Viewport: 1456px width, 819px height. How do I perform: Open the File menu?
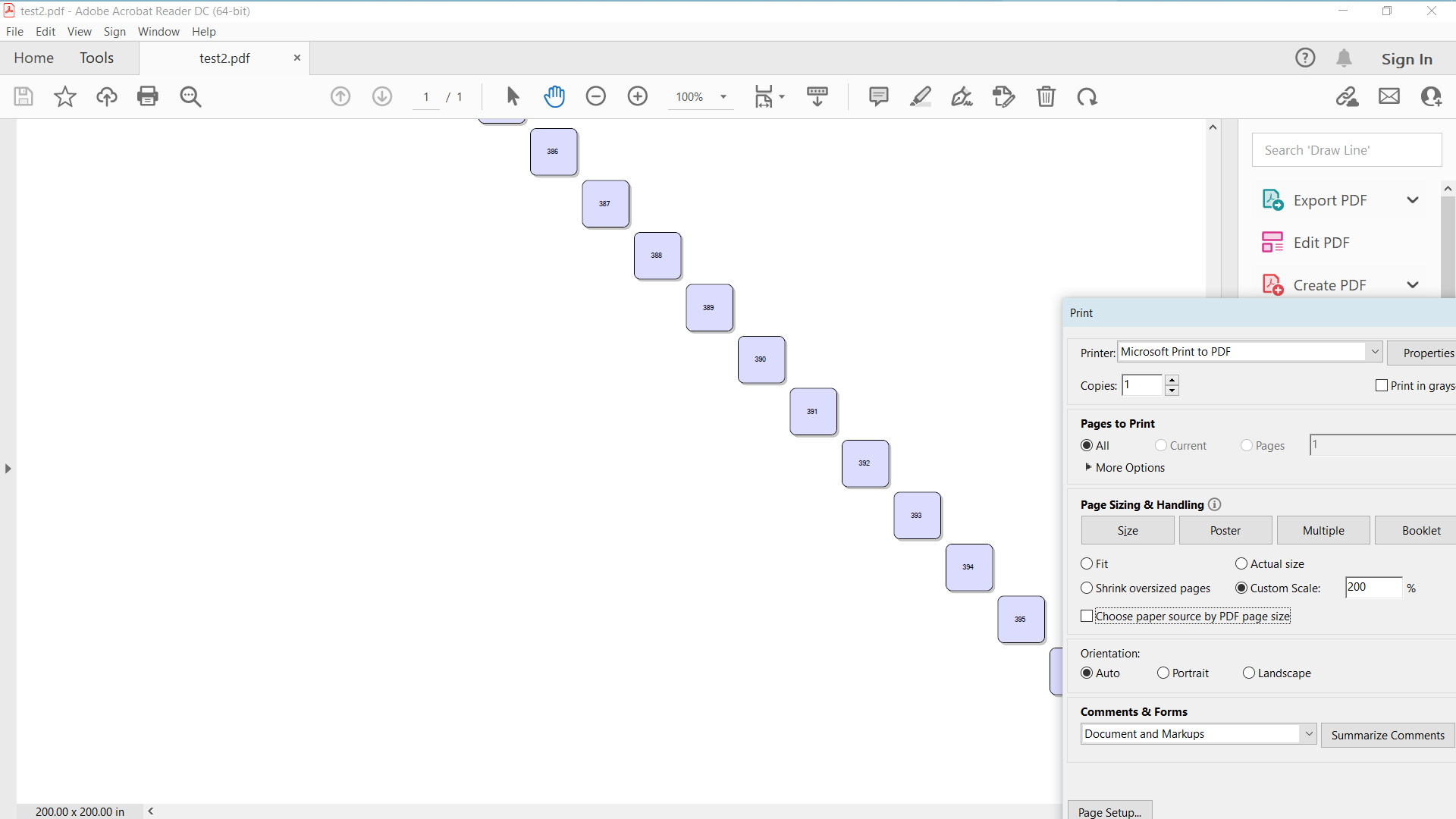(14, 31)
